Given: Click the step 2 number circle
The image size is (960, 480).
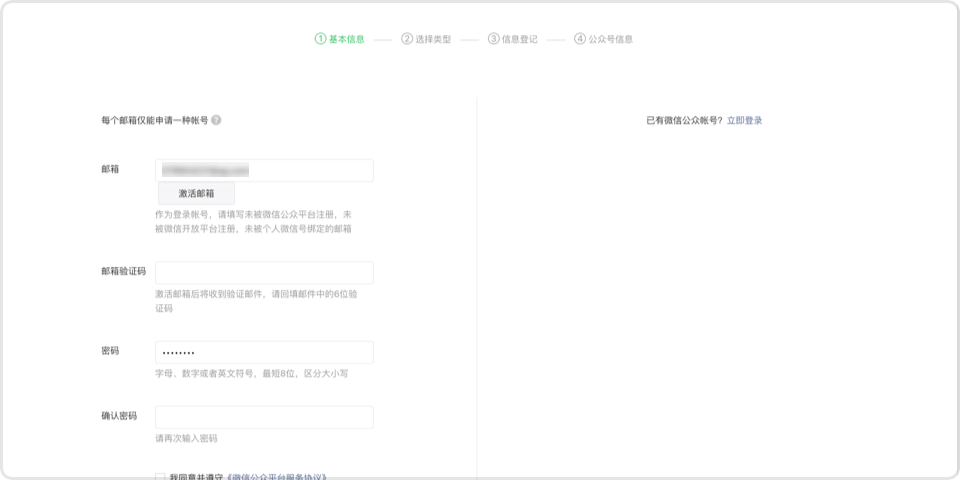Looking at the screenshot, I should click(x=407, y=39).
